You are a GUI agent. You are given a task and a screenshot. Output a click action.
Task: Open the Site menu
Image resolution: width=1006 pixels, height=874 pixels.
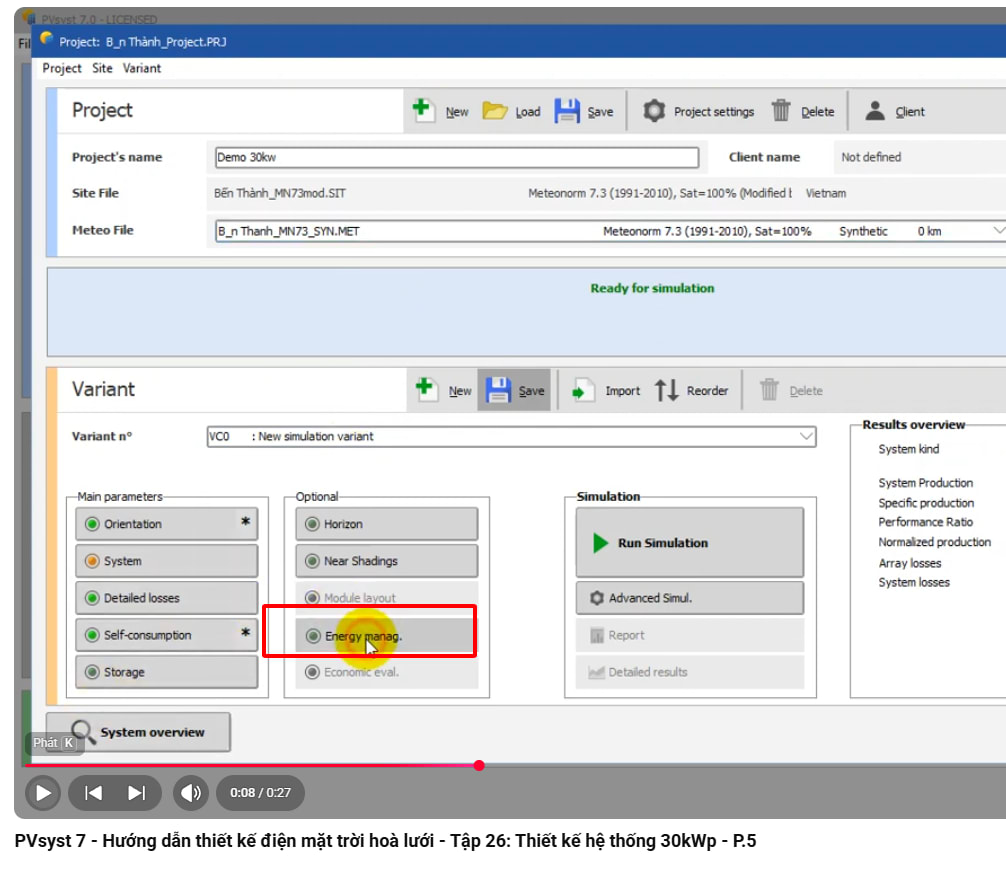[102, 68]
